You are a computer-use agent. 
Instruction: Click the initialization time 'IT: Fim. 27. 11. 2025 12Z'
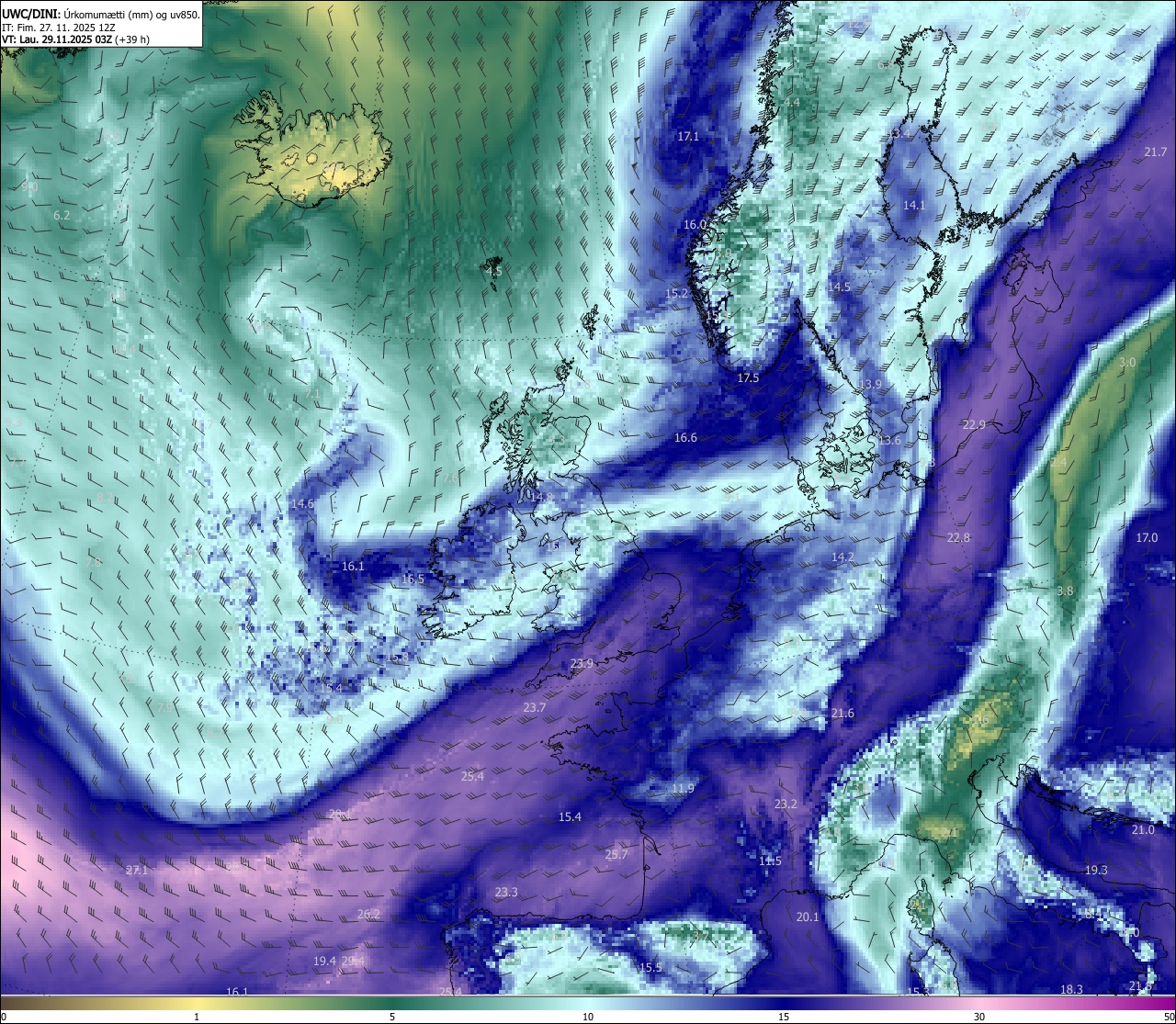[59, 28]
